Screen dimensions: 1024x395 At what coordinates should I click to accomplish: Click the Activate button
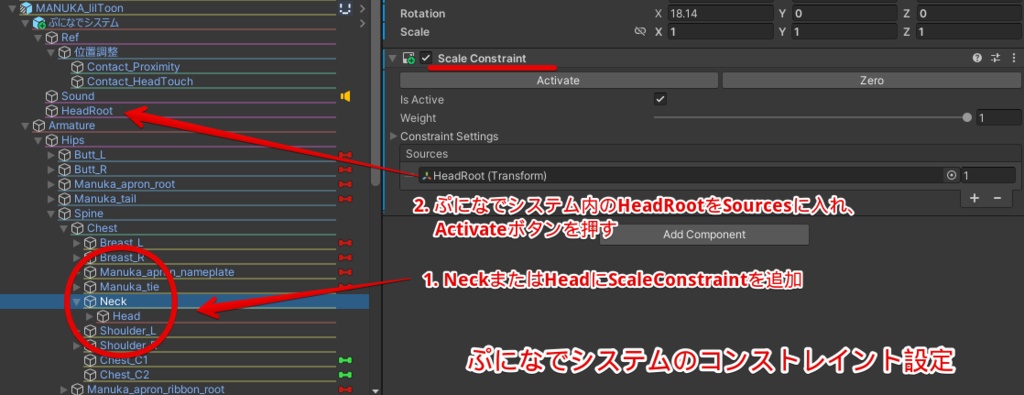coord(558,80)
